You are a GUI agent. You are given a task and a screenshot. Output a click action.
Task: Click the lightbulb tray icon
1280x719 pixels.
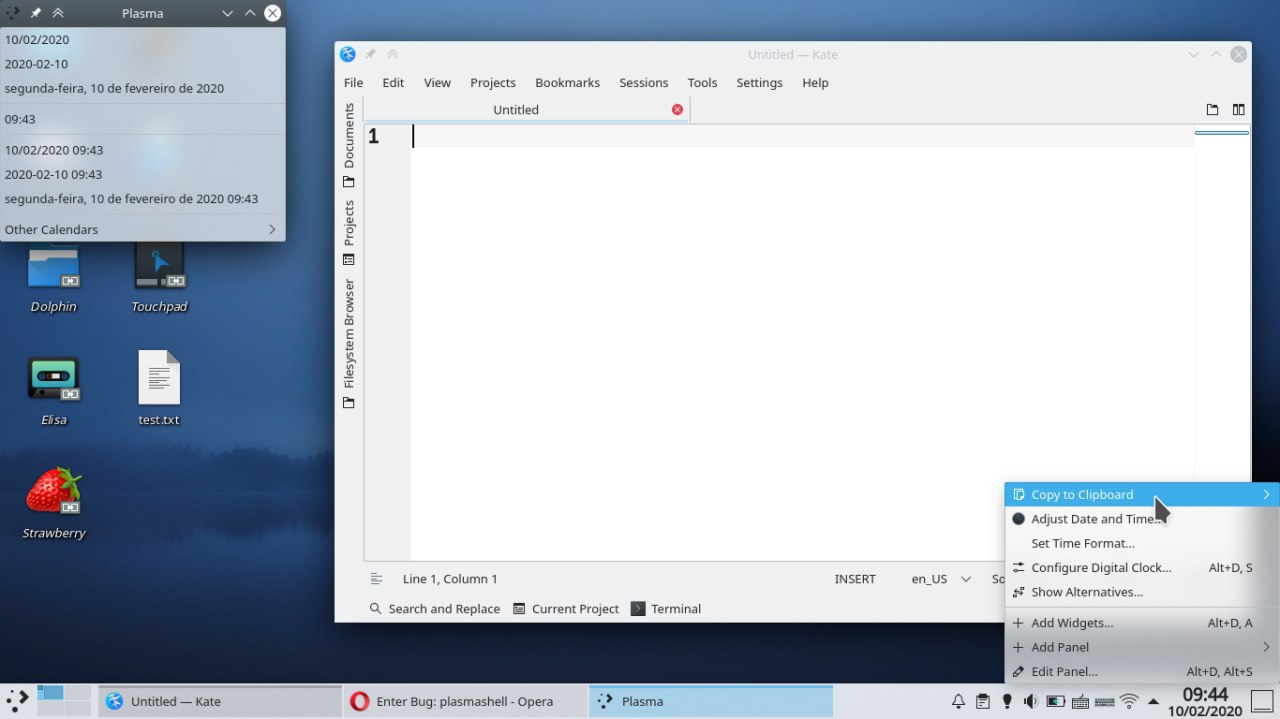coord(1007,701)
